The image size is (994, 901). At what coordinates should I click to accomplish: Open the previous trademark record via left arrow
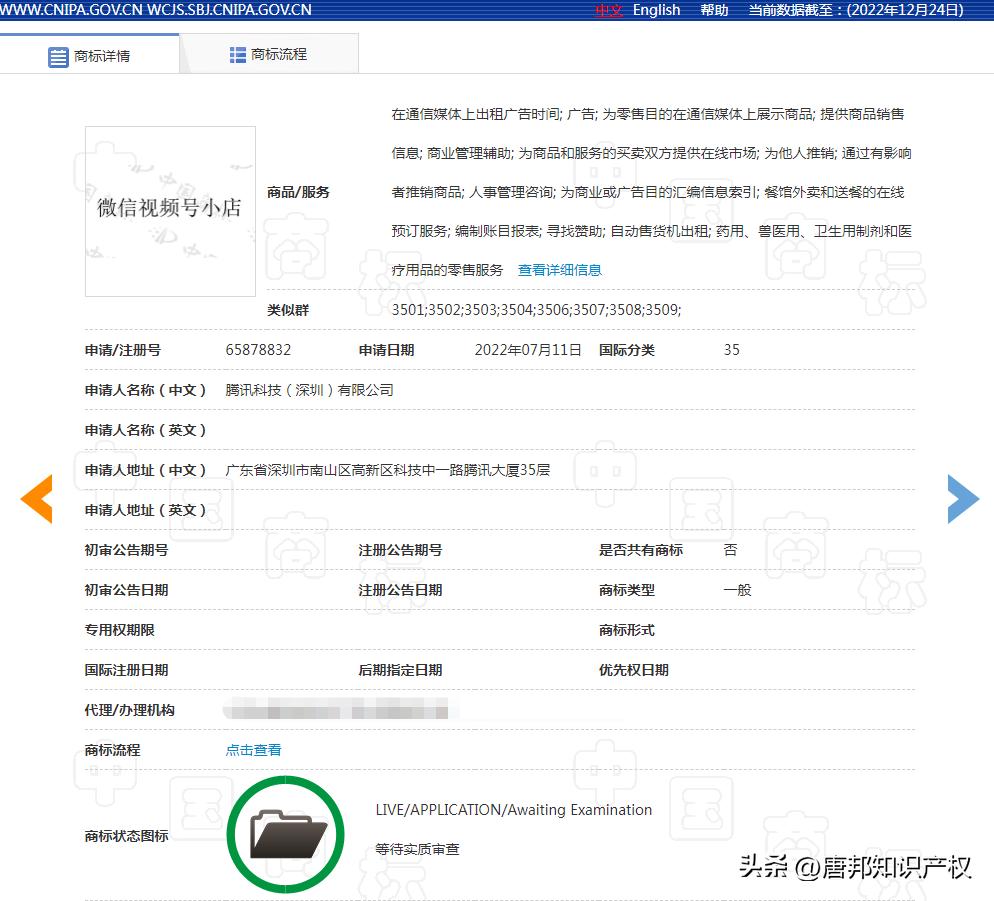pyautogui.click(x=37, y=498)
